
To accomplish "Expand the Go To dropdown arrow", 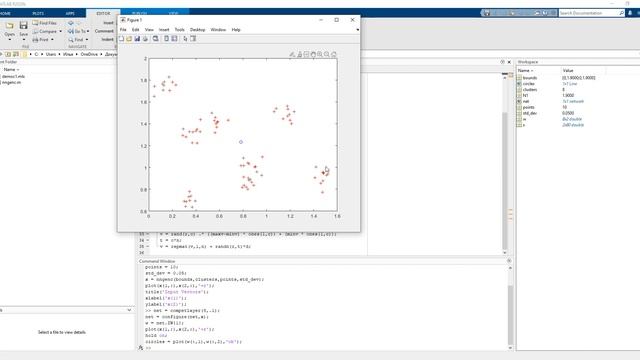I will 88,31.
